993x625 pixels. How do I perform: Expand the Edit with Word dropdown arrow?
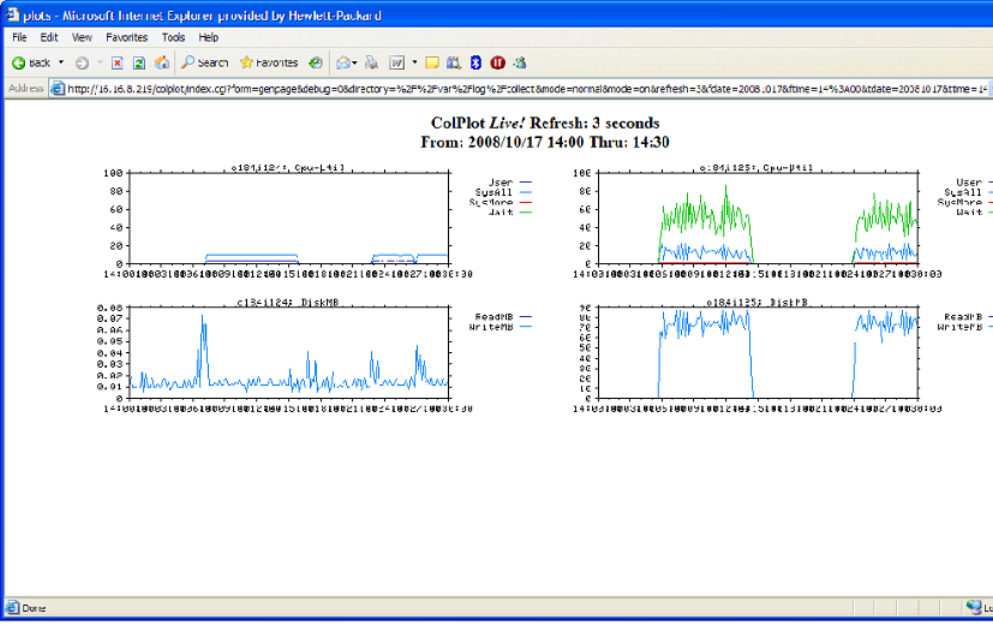[414, 62]
